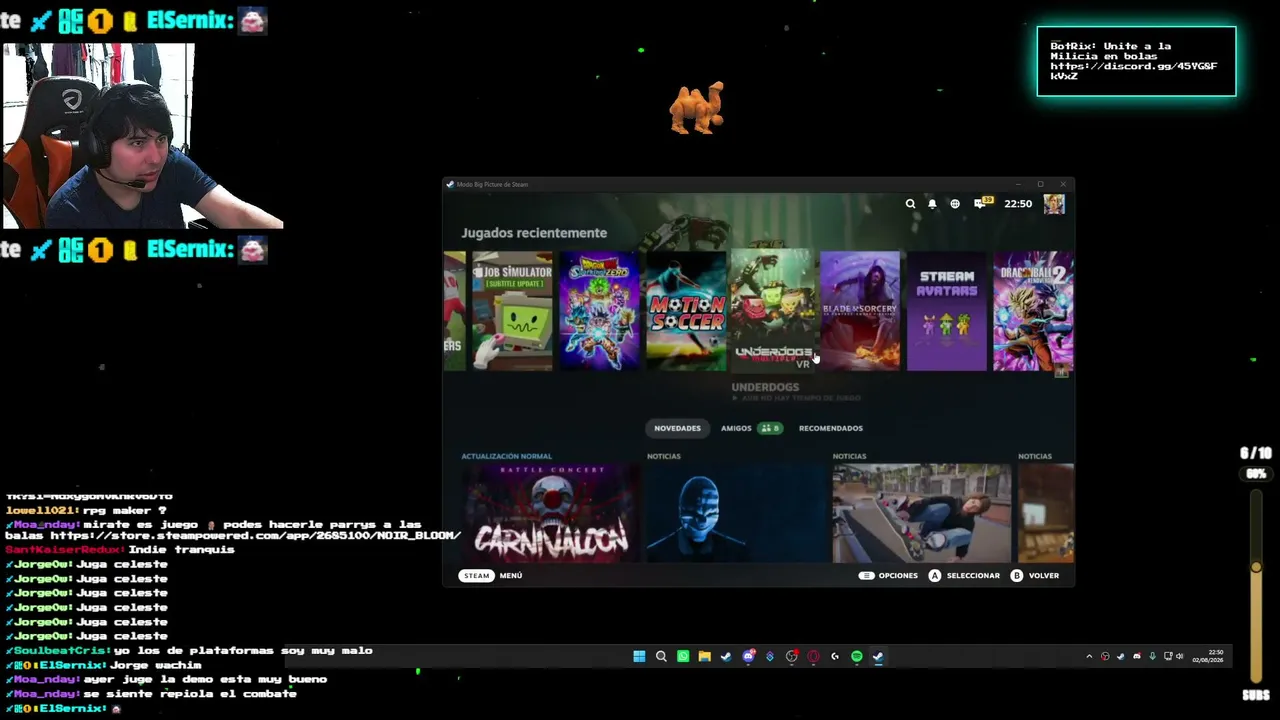The width and height of the screenshot is (1280, 720).
Task: Open WhatsApp from the taskbar
Action: pyautogui.click(x=683, y=656)
